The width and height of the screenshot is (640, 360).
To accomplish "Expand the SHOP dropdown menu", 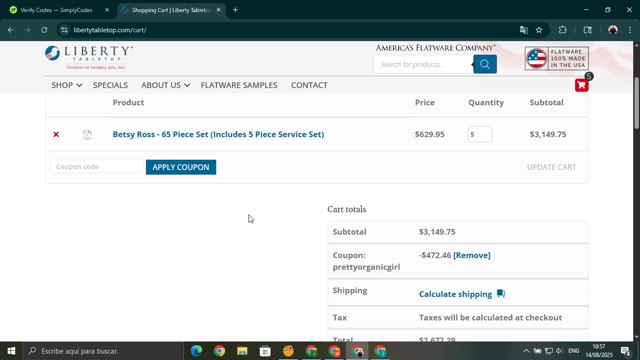I will click(x=67, y=85).
